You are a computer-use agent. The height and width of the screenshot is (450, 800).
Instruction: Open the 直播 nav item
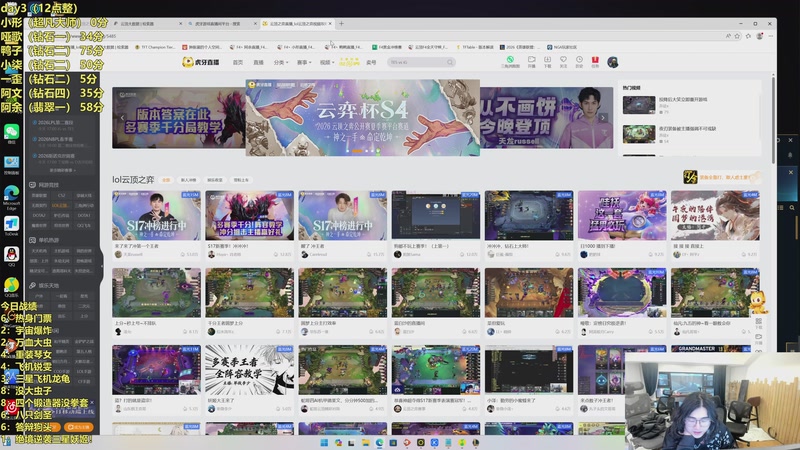[259, 62]
